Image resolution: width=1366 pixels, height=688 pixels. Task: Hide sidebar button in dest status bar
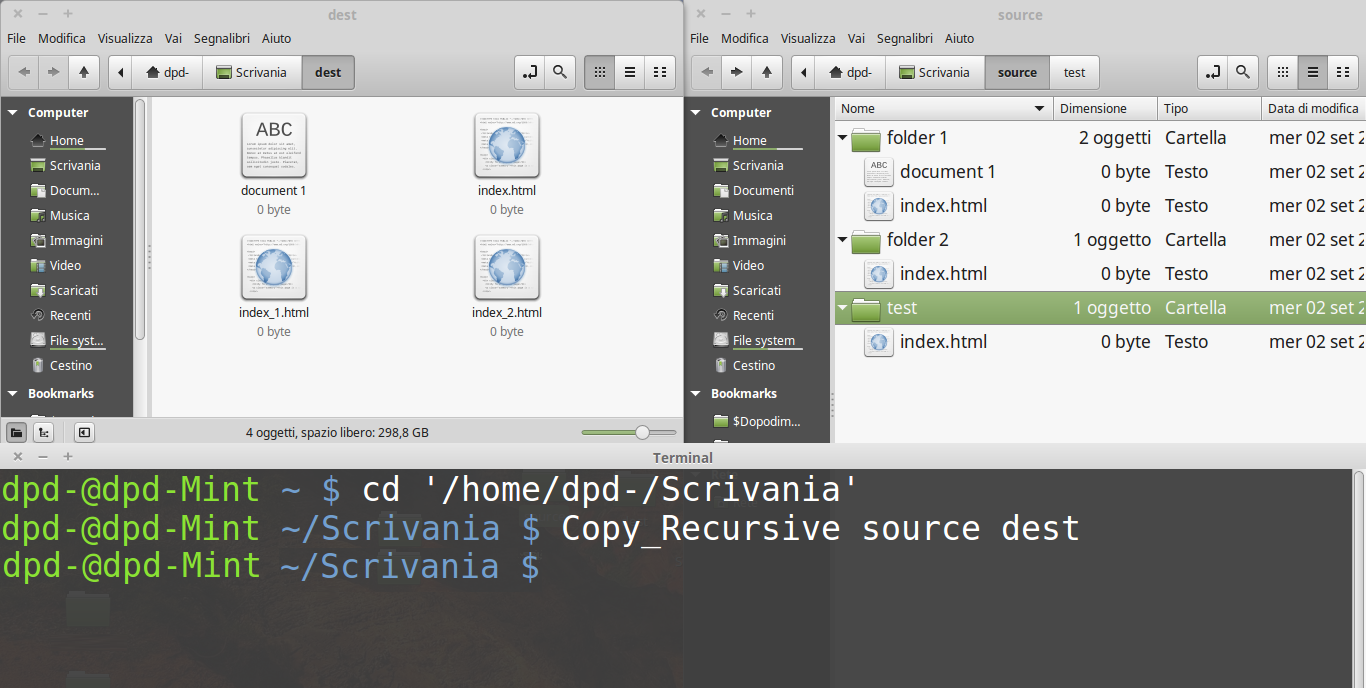click(84, 432)
